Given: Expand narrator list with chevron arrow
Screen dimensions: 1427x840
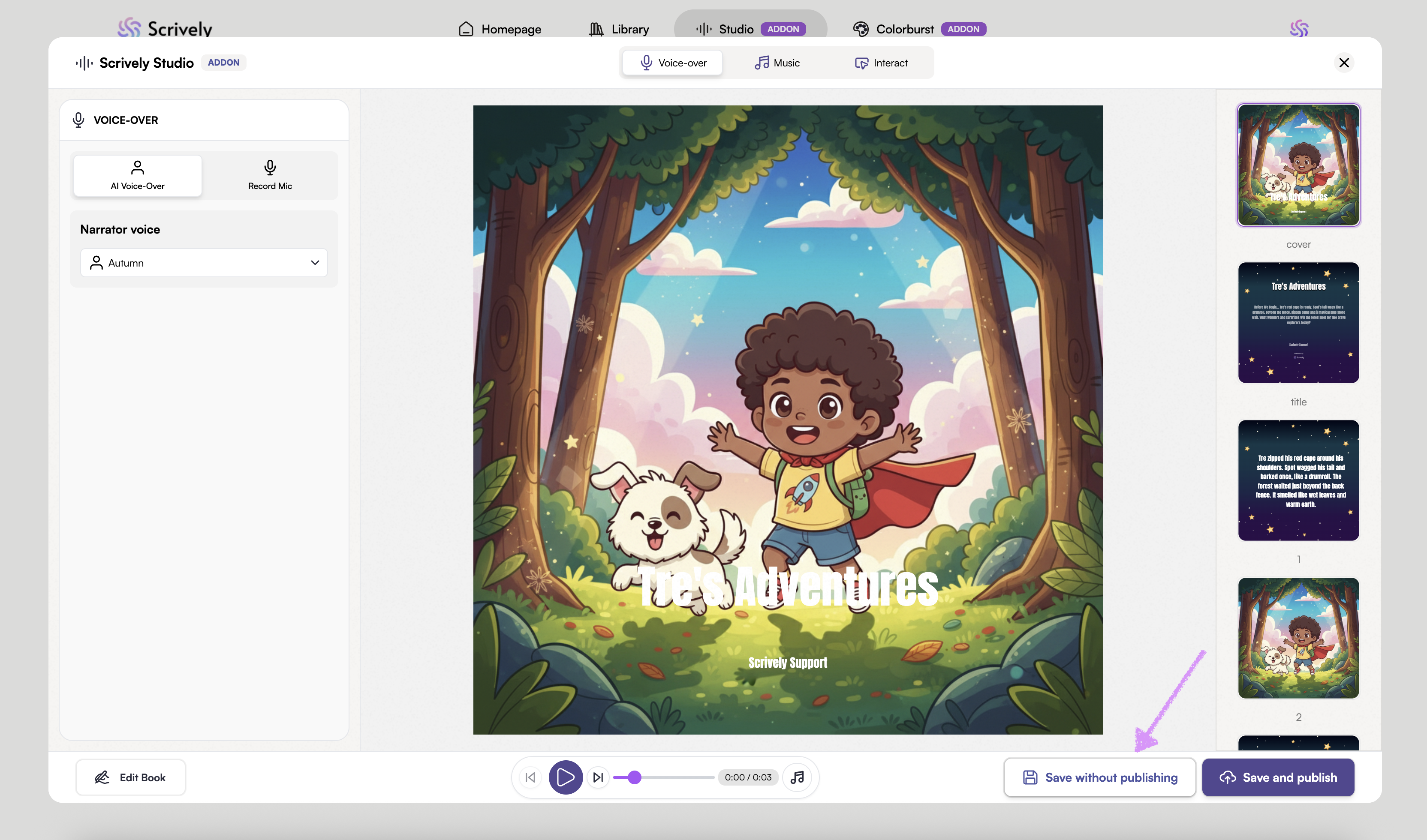Looking at the screenshot, I should coord(315,263).
